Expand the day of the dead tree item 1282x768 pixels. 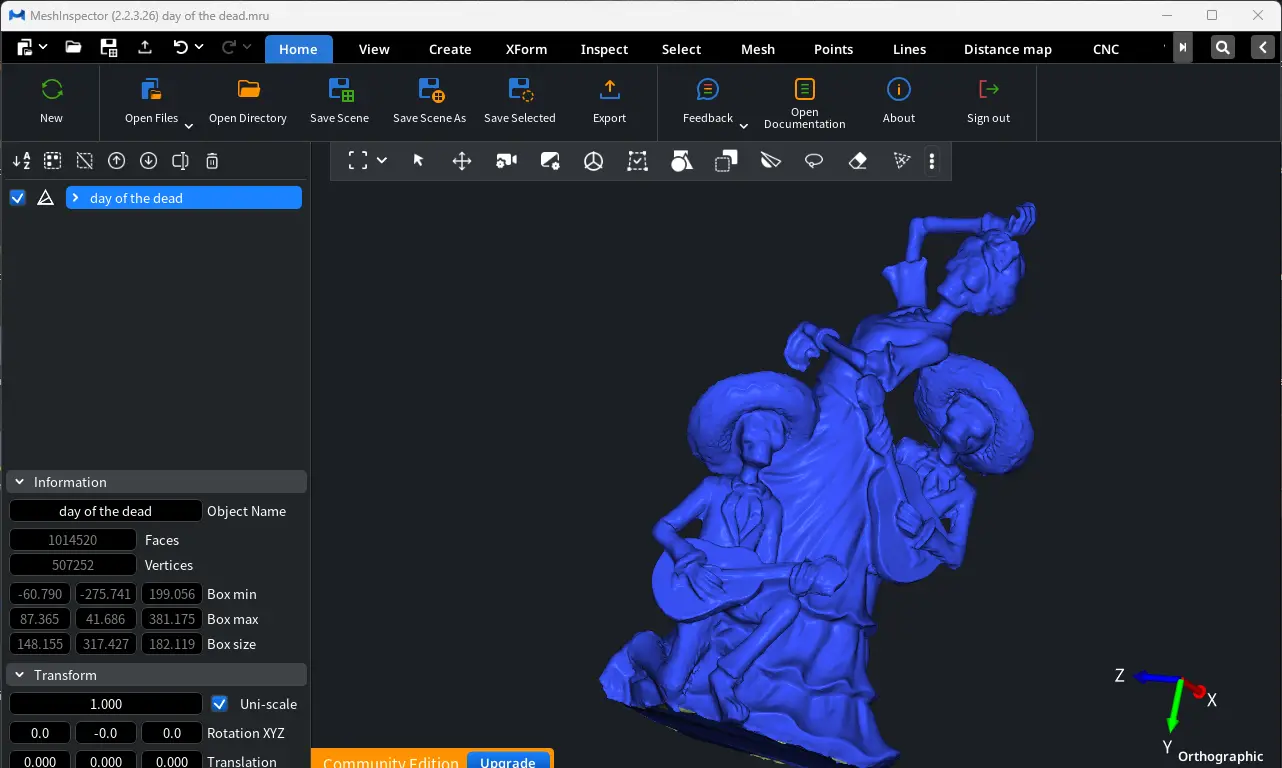click(x=75, y=198)
